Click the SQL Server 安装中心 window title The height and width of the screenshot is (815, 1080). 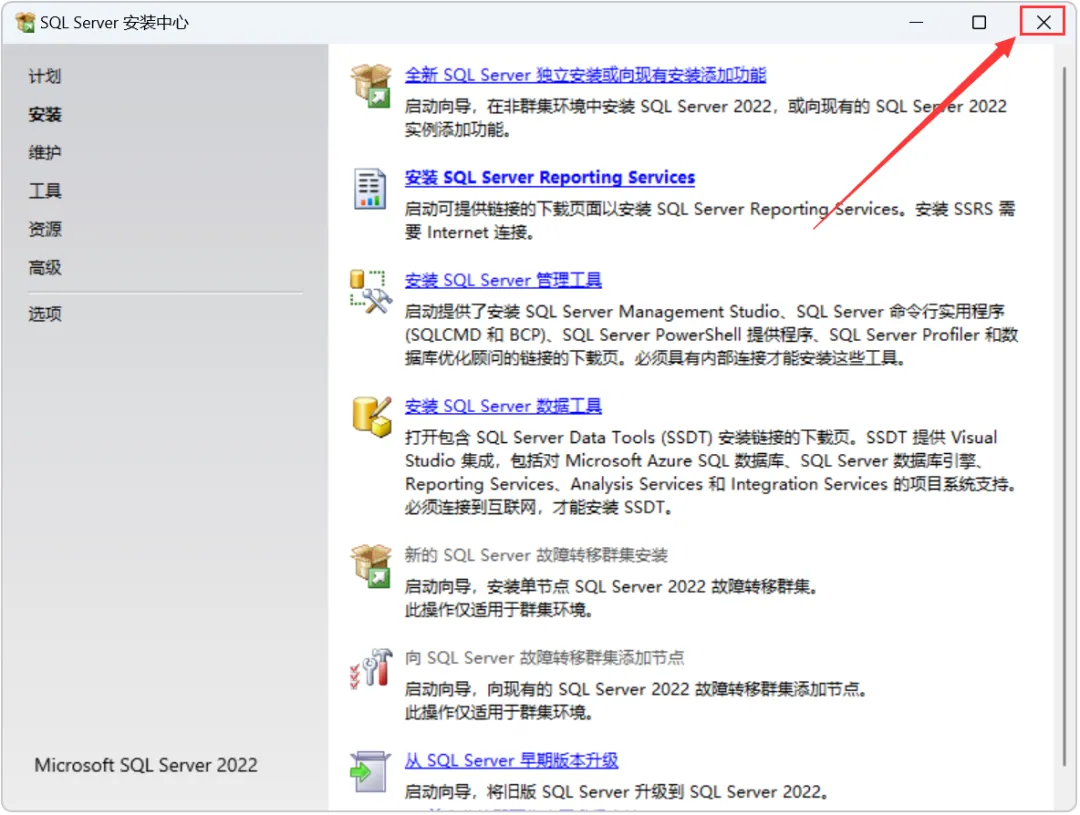[x=114, y=23]
